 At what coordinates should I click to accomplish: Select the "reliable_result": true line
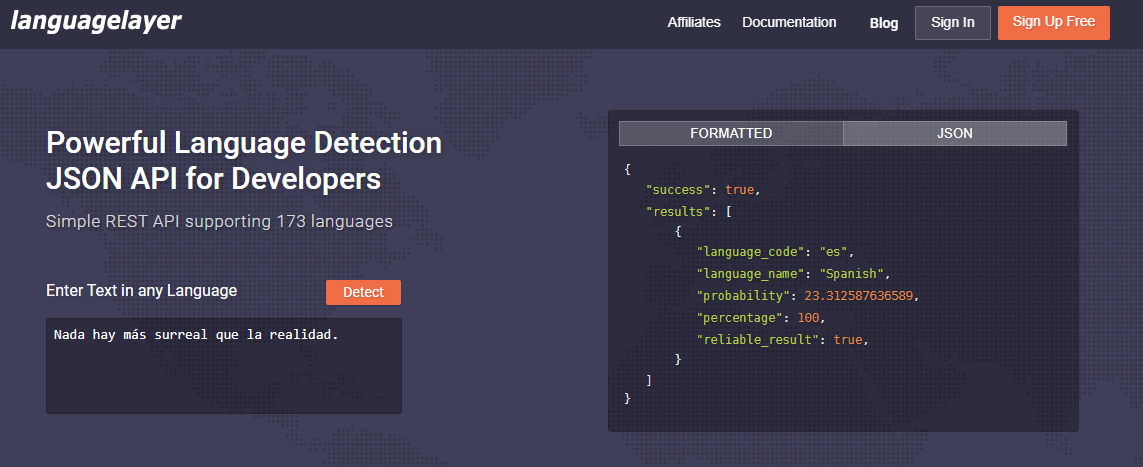click(x=784, y=340)
